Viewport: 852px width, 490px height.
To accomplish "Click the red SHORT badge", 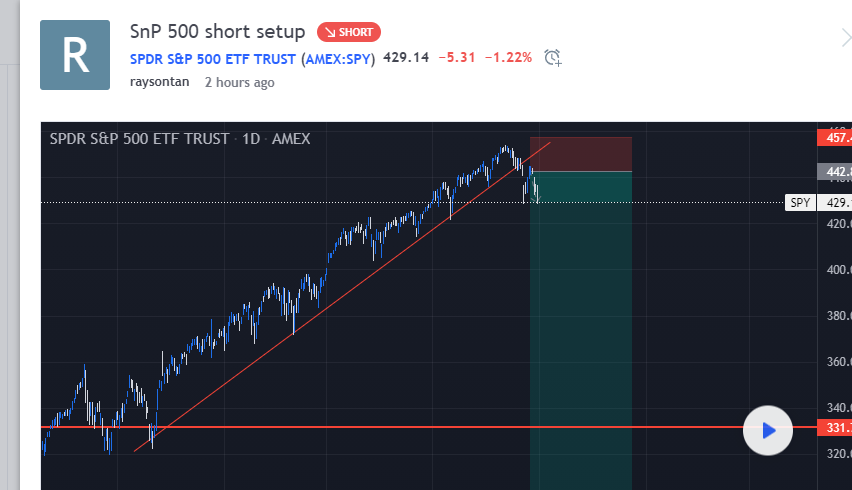I will pyautogui.click(x=349, y=32).
